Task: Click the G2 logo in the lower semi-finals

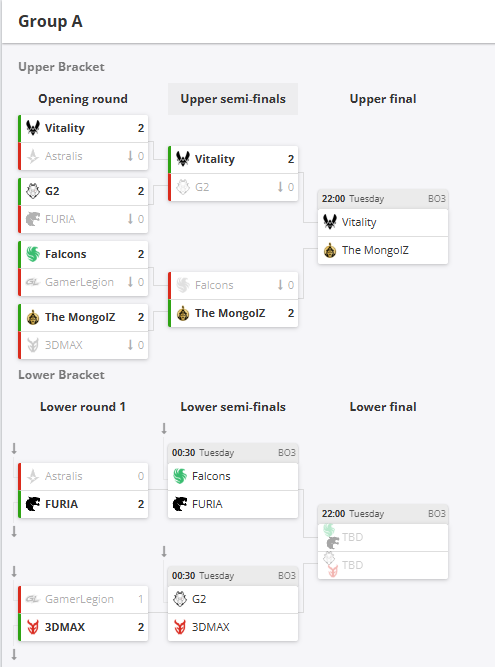Action: click(180, 599)
